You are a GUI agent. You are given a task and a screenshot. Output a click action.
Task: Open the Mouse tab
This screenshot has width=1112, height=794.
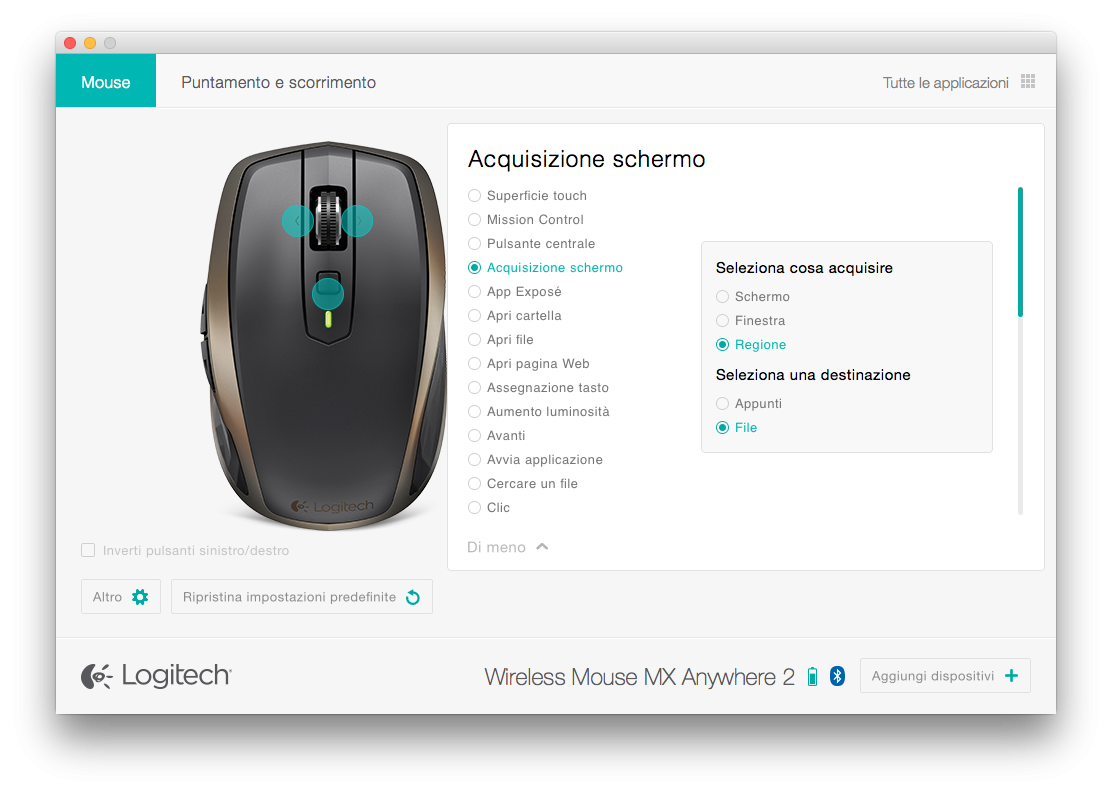[x=106, y=81]
